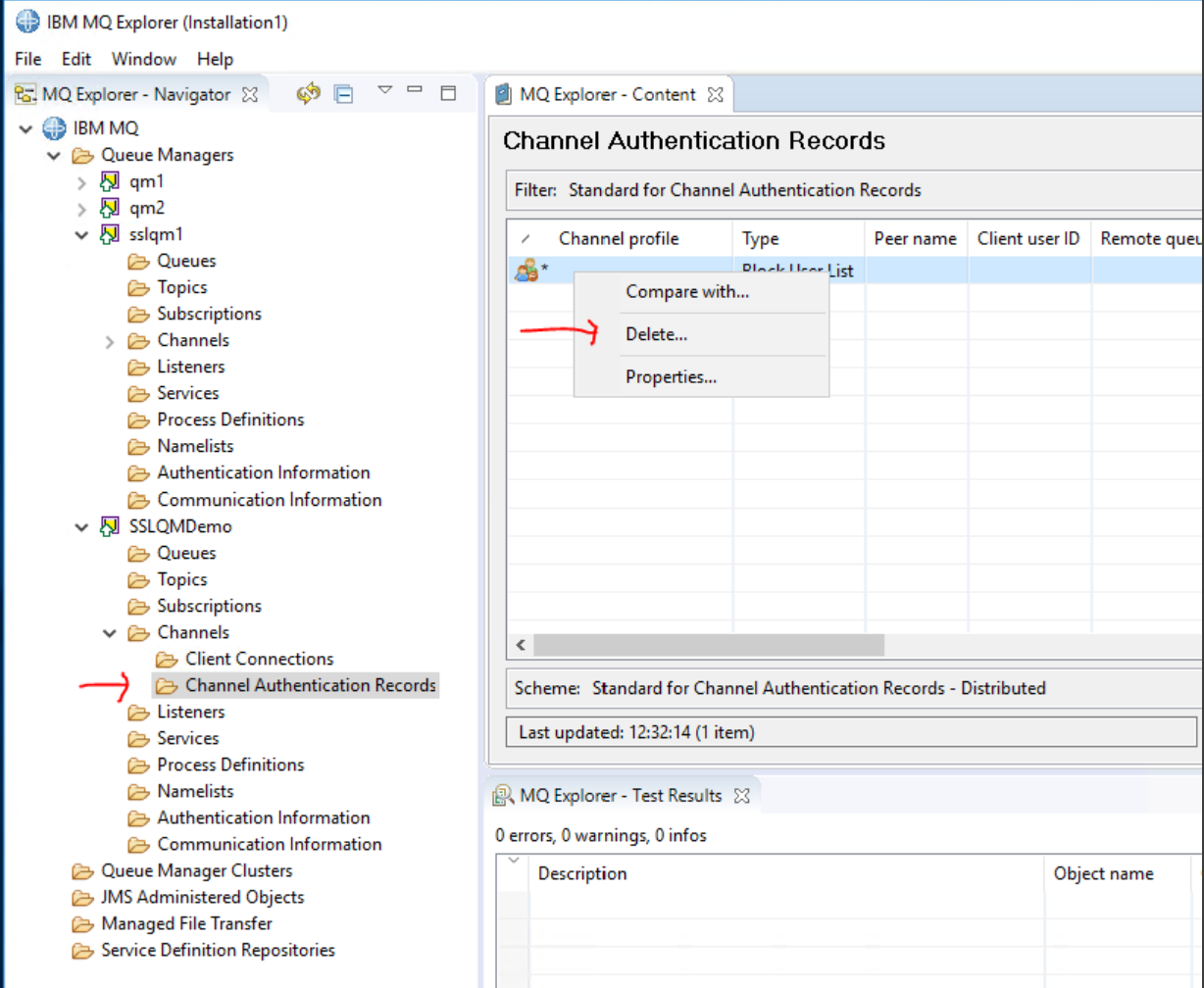Close the MQ Explorer - Test Results tab
Viewport: 1204px width, 988px height.
[x=741, y=796]
